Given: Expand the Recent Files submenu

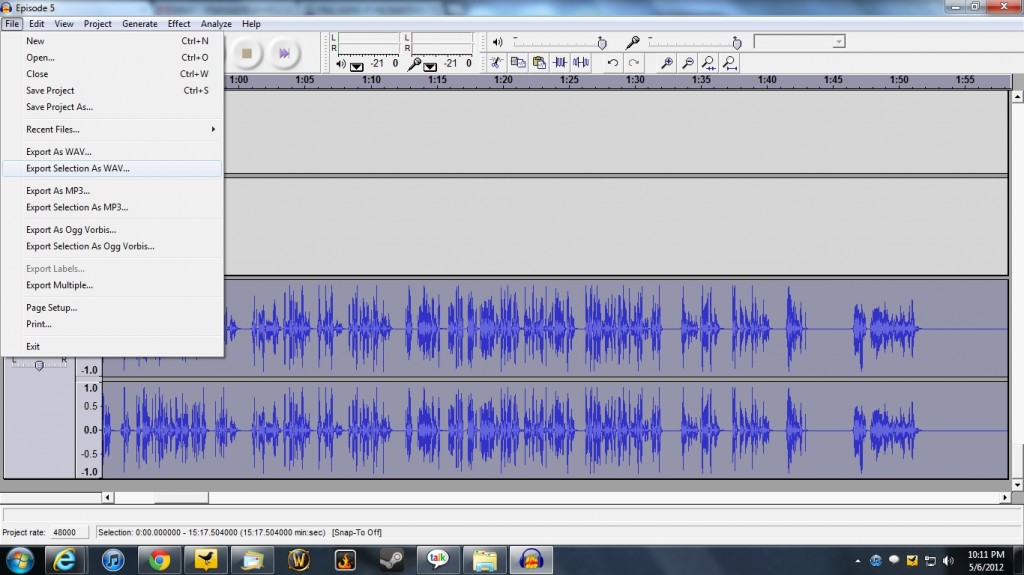Looking at the screenshot, I should (x=112, y=129).
